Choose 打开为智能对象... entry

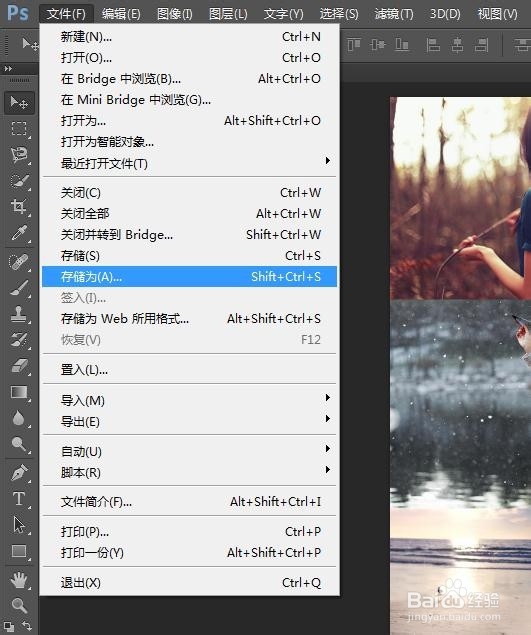coord(190,142)
